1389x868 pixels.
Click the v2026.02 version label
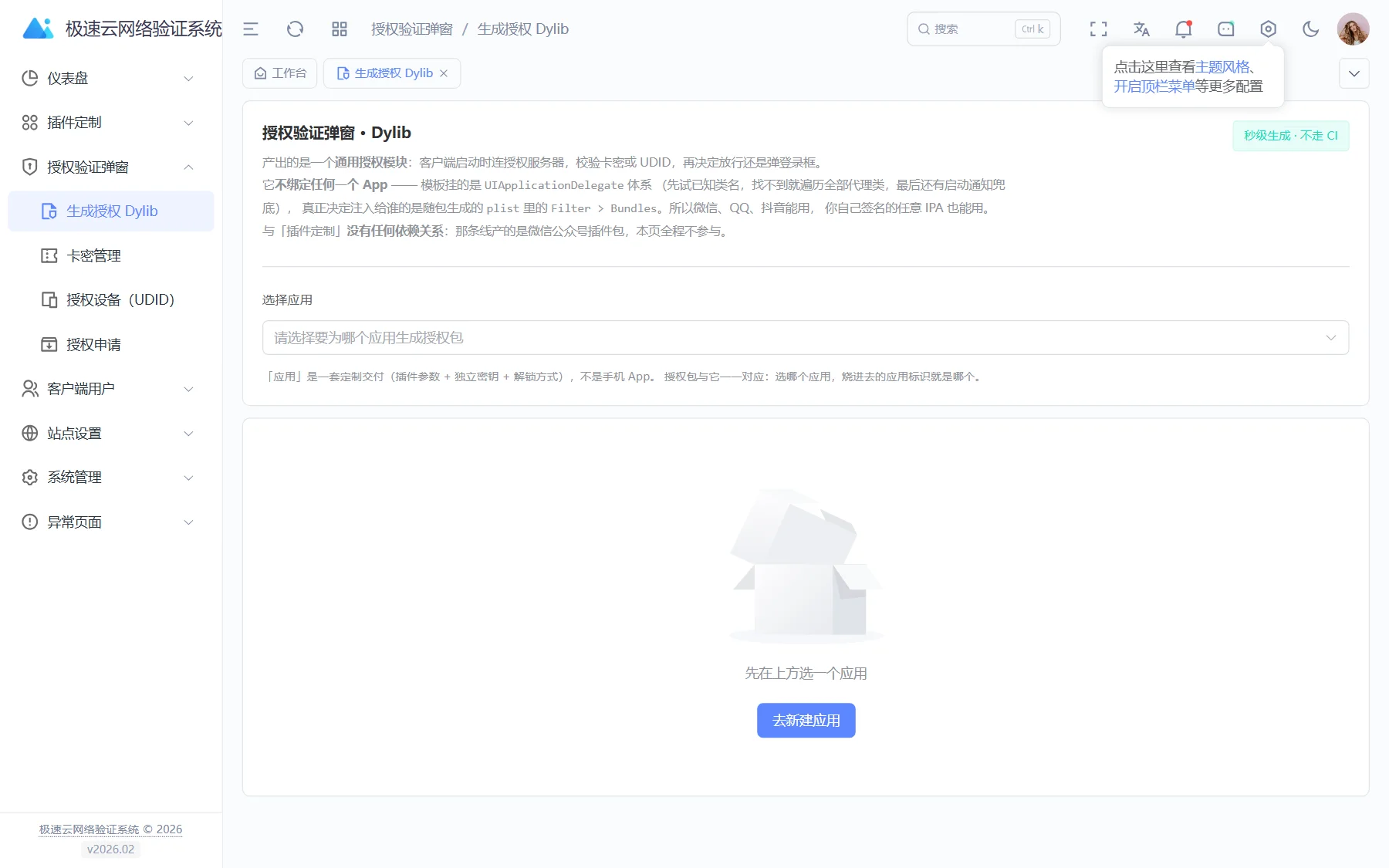pos(110,849)
